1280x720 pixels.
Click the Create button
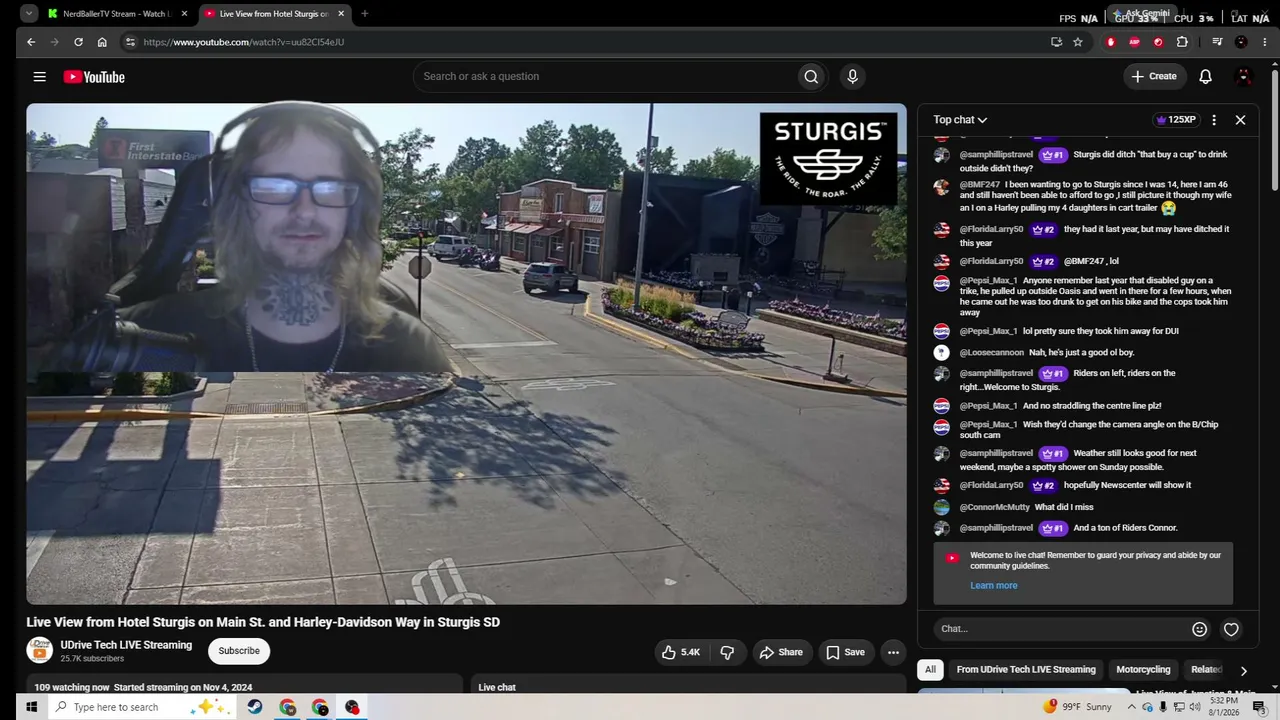click(1154, 77)
